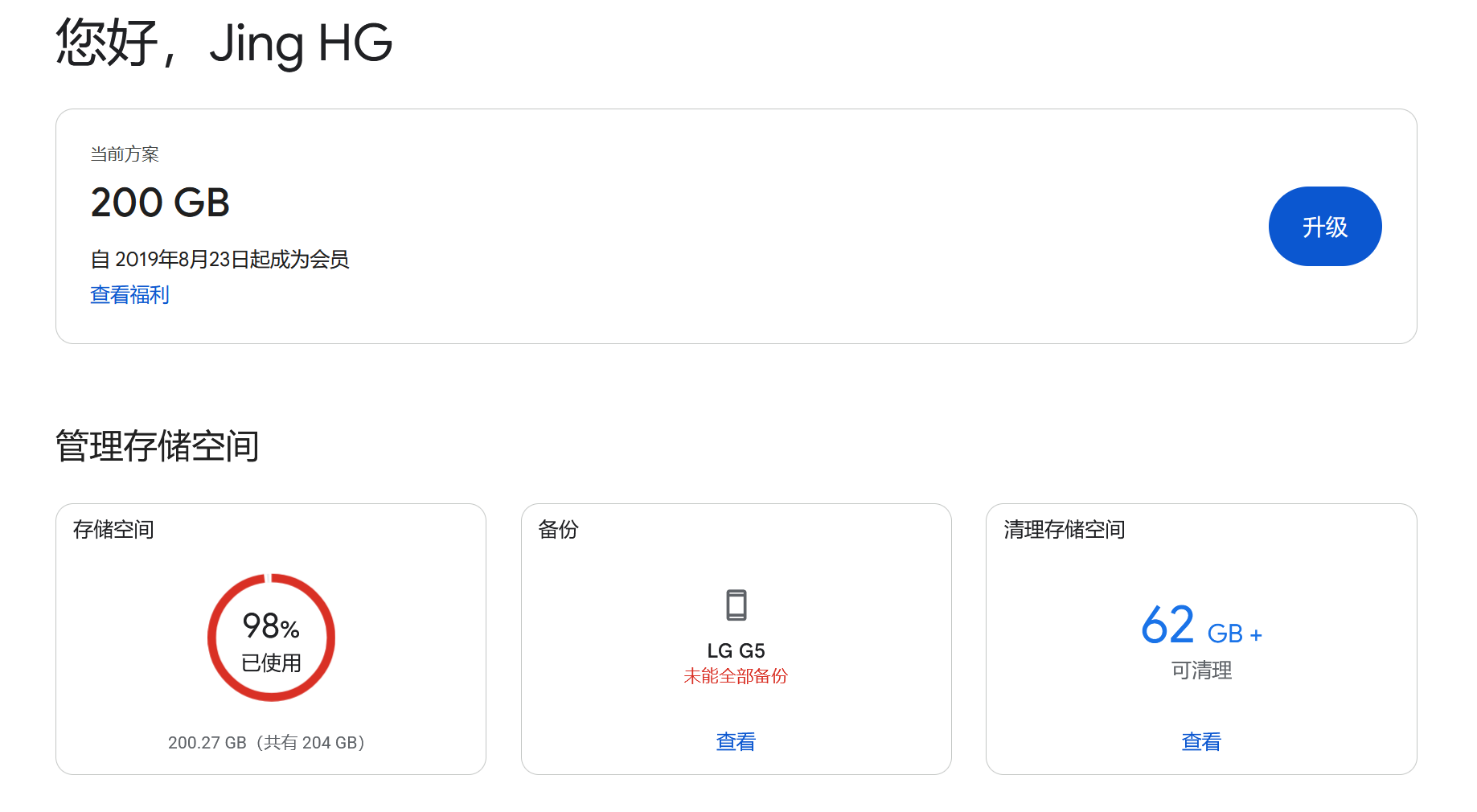Click the 备份 card title

coord(558,530)
